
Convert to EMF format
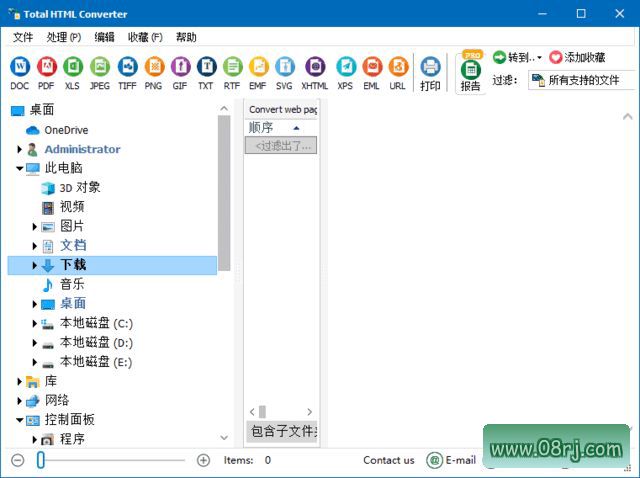[x=258, y=73]
